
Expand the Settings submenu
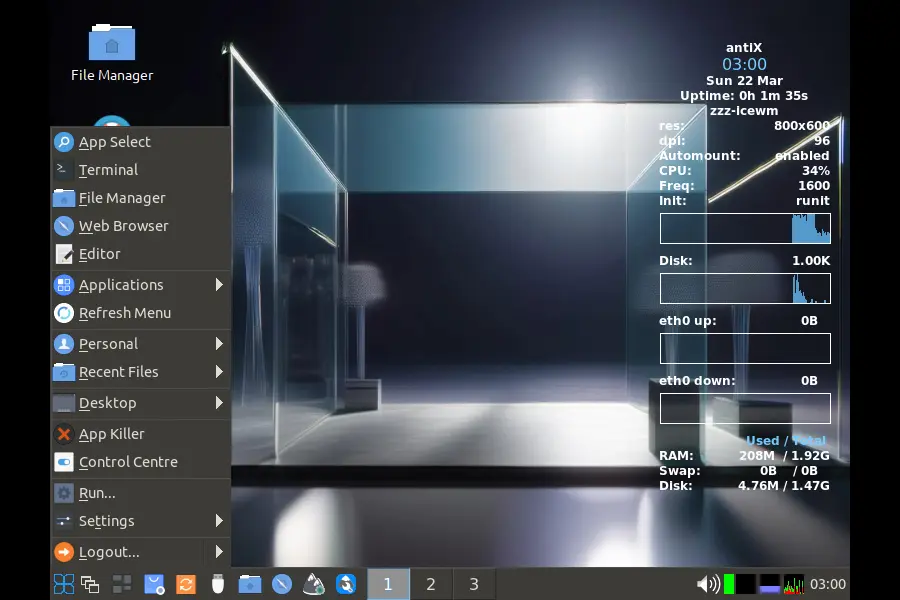[107, 521]
